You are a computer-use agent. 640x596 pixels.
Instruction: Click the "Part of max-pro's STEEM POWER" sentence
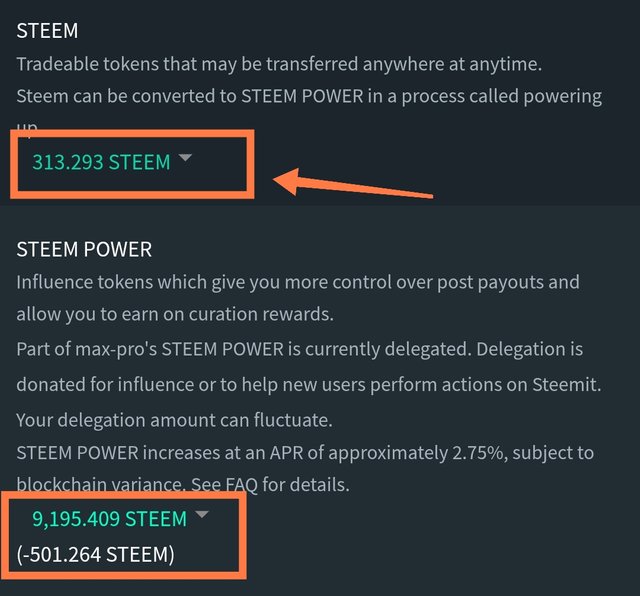coord(300,350)
